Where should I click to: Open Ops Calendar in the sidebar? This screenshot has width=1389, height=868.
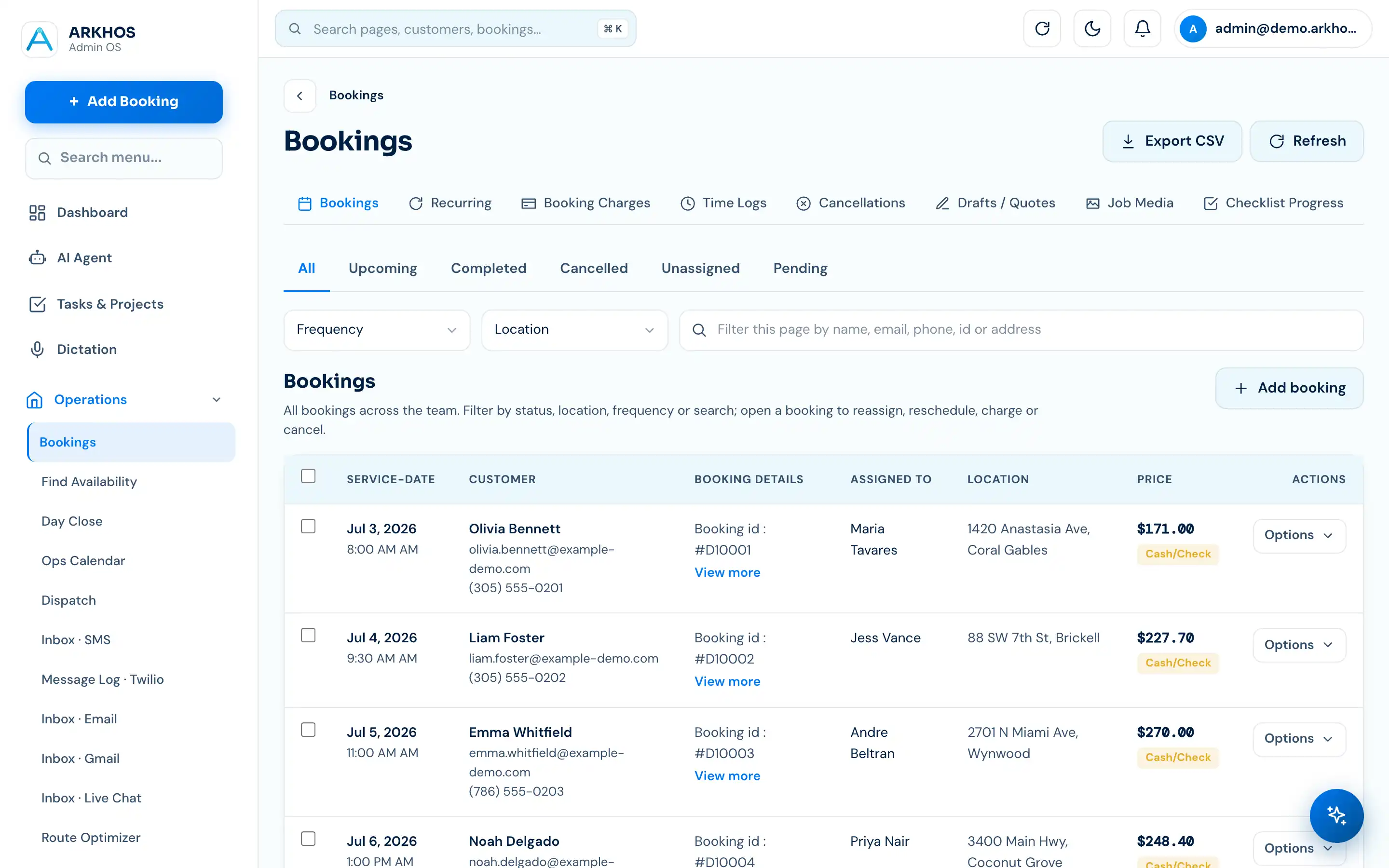83,561
